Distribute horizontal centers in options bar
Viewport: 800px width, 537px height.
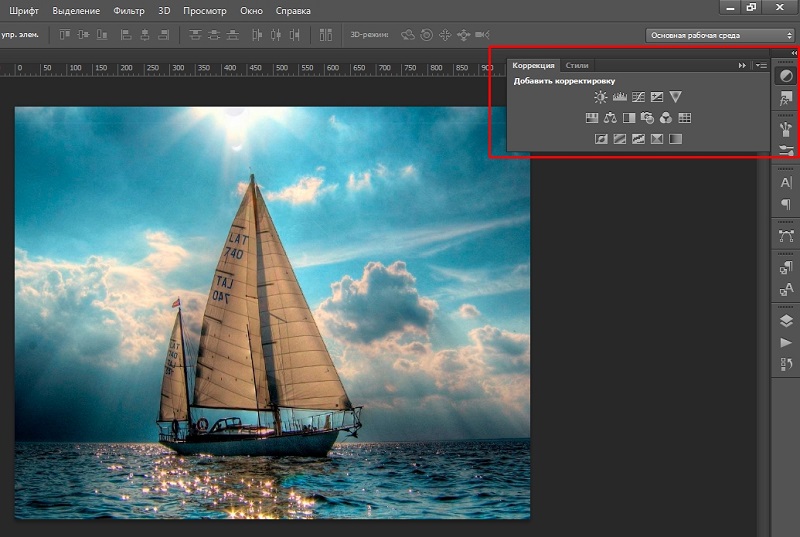(x=276, y=35)
